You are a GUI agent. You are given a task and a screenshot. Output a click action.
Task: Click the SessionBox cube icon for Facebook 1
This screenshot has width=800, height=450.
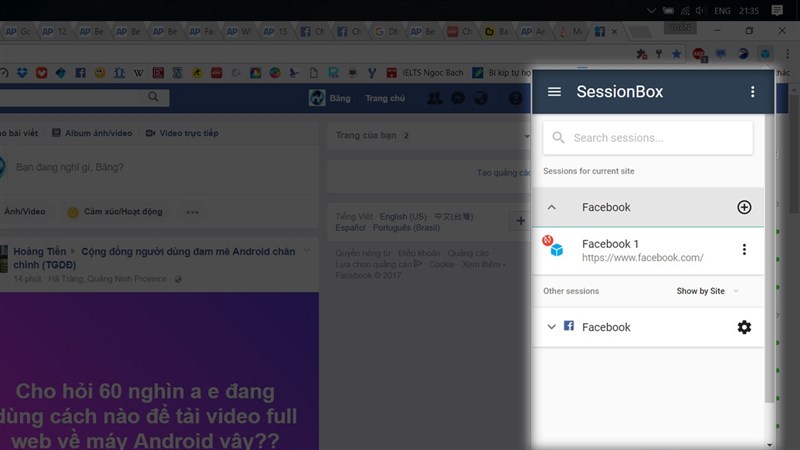pyautogui.click(x=557, y=250)
